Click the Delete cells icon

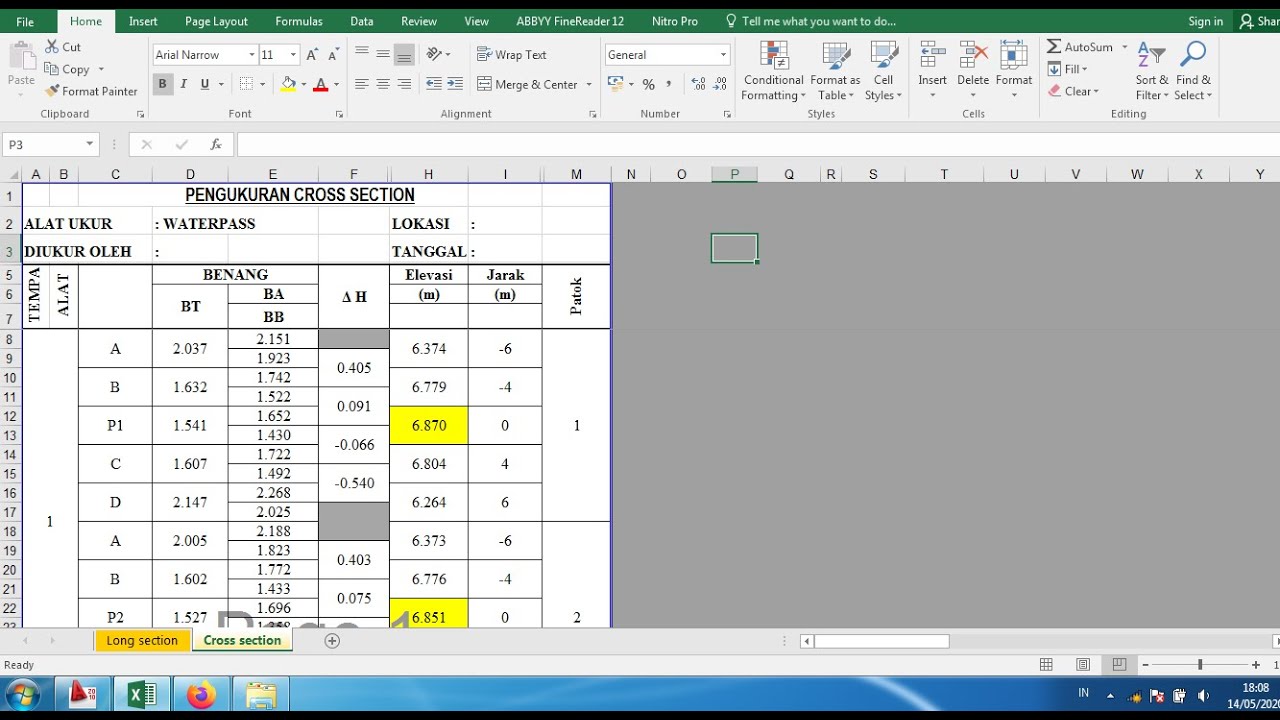[972, 55]
